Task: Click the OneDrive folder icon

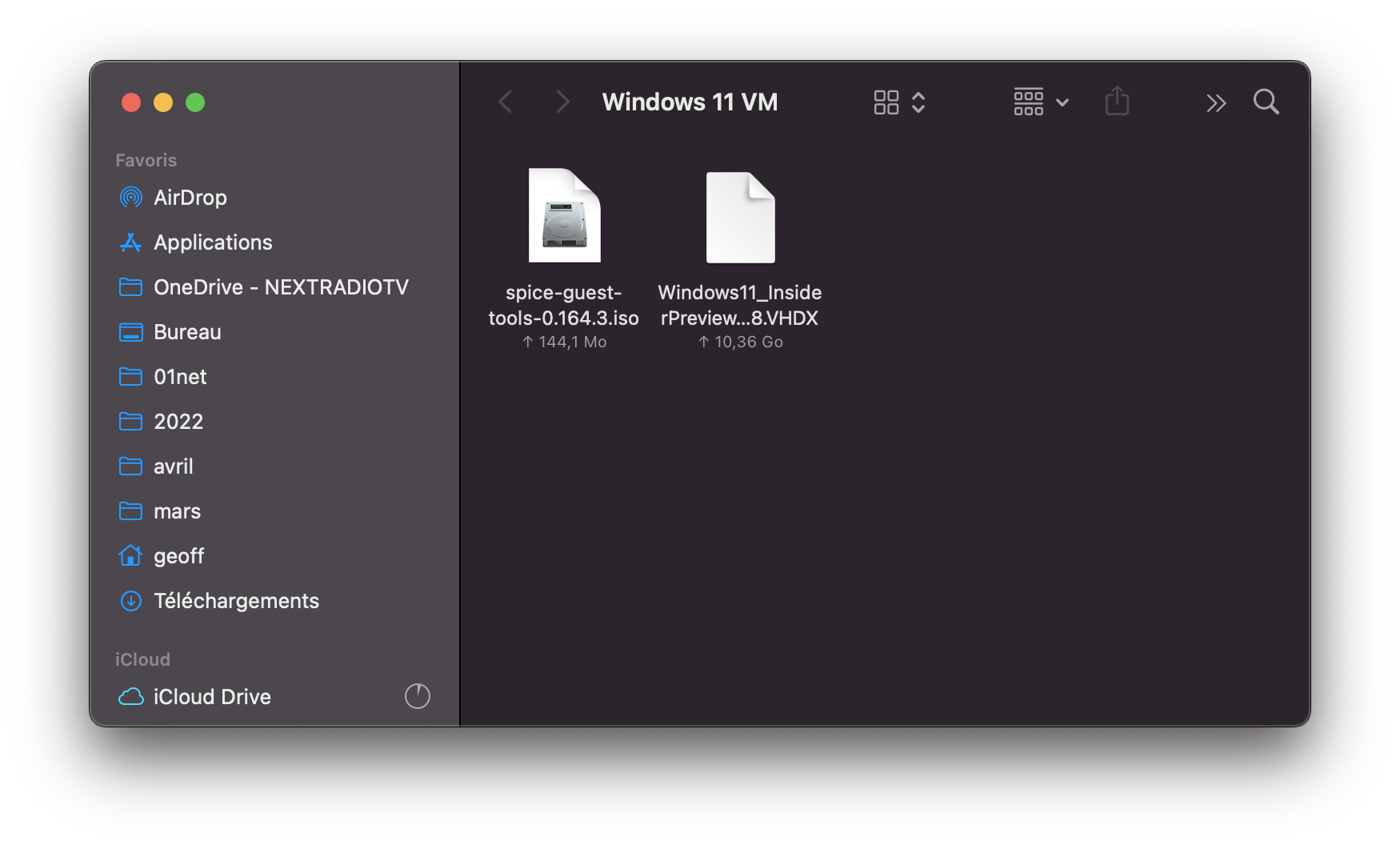Action: [x=130, y=286]
